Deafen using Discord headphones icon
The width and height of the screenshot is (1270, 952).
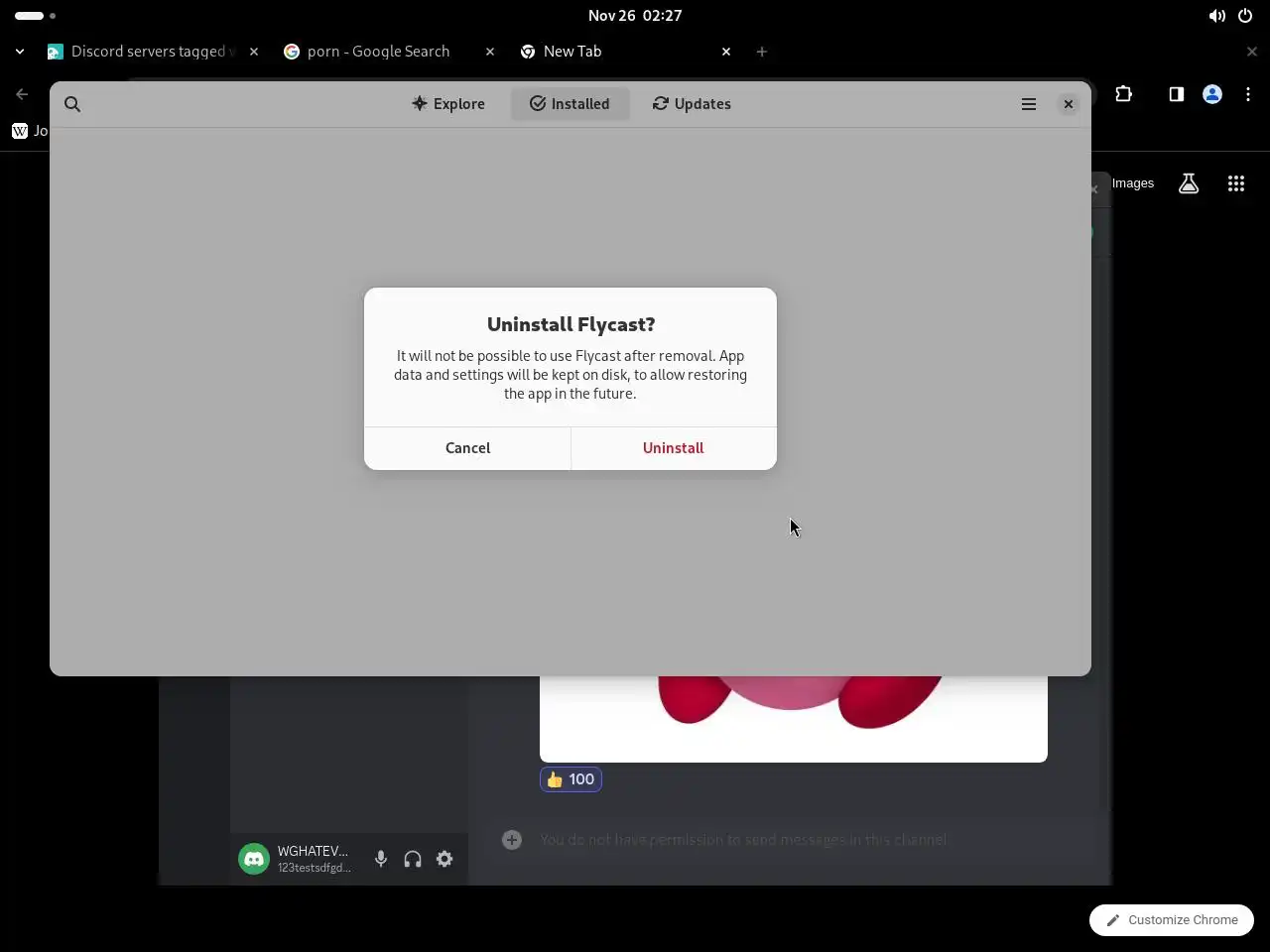point(413,859)
